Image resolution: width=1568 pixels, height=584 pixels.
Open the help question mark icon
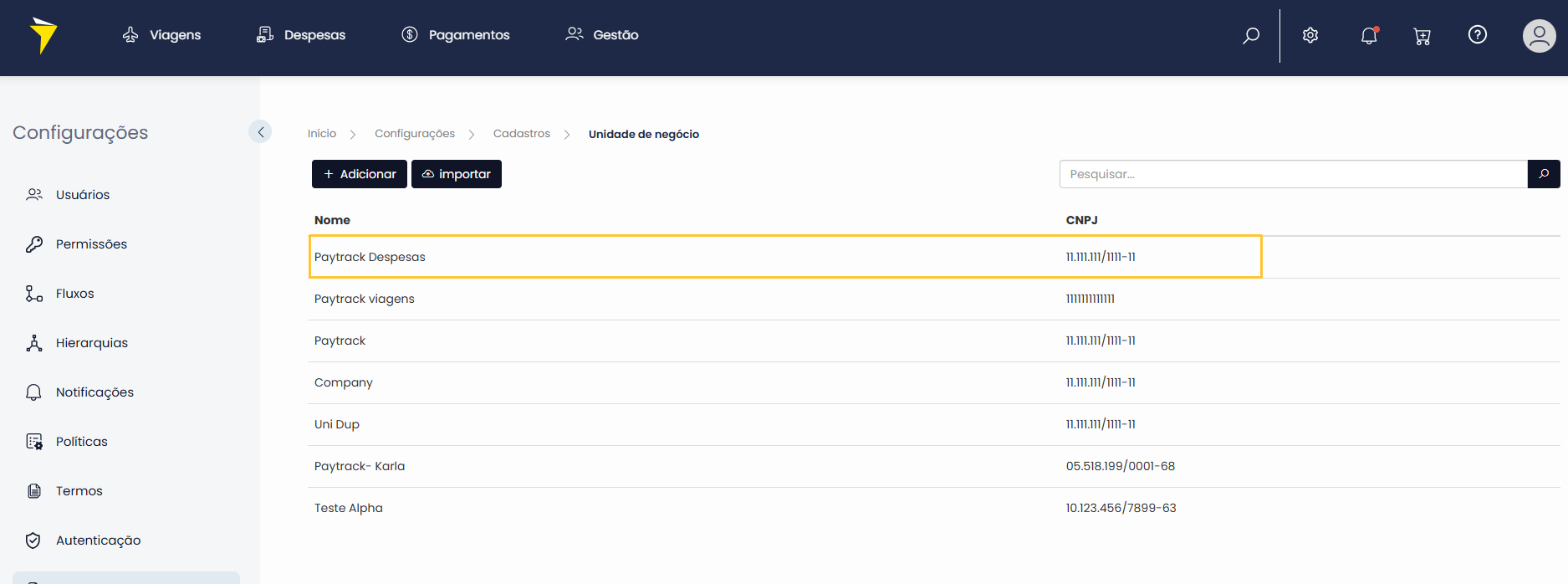click(x=1478, y=34)
